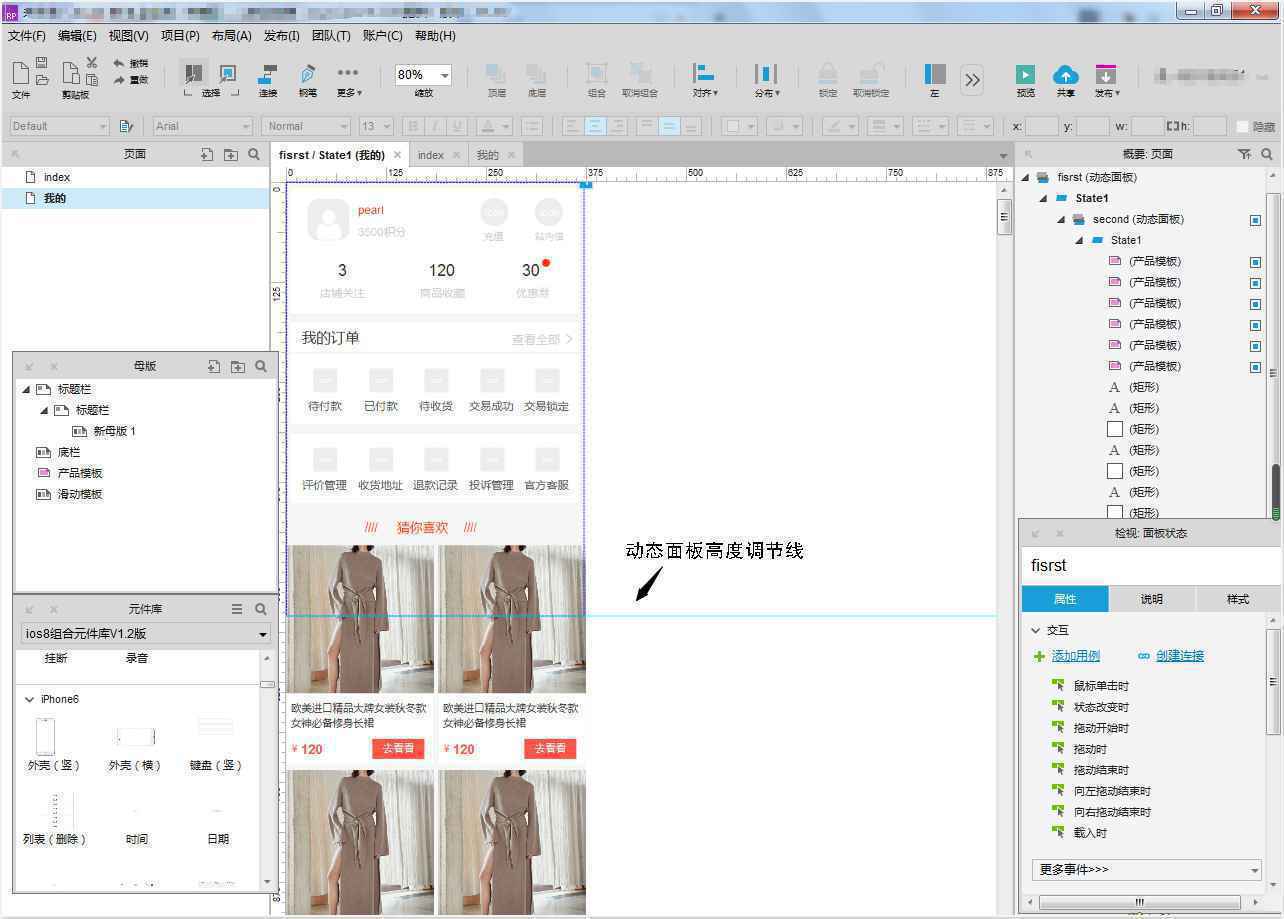
Task: Select the 拖动结束时 event
Action: [1101, 770]
